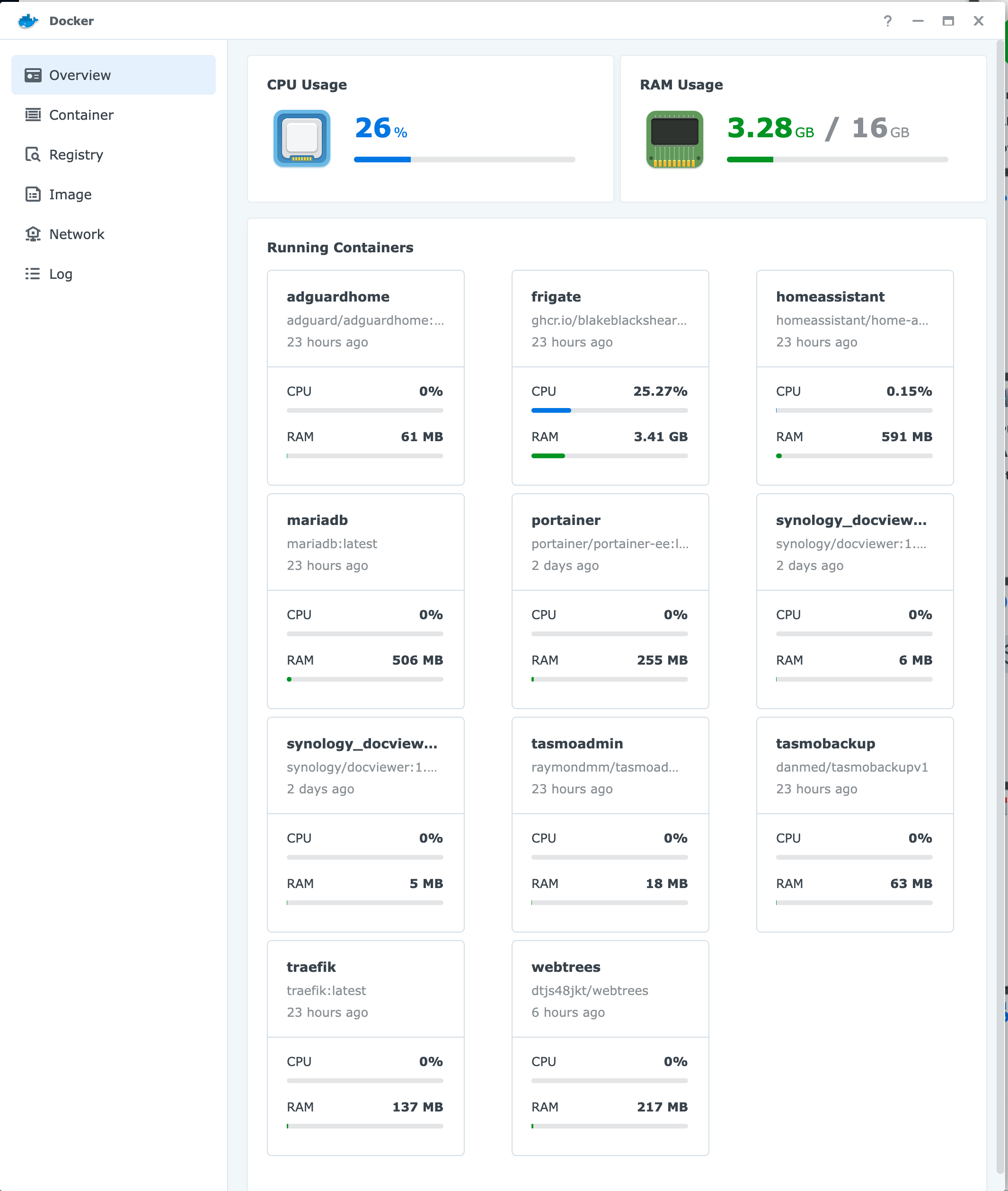This screenshot has height=1191, width=1008.
Task: Click the 506 MB mariadb RAM value
Action: coord(418,660)
